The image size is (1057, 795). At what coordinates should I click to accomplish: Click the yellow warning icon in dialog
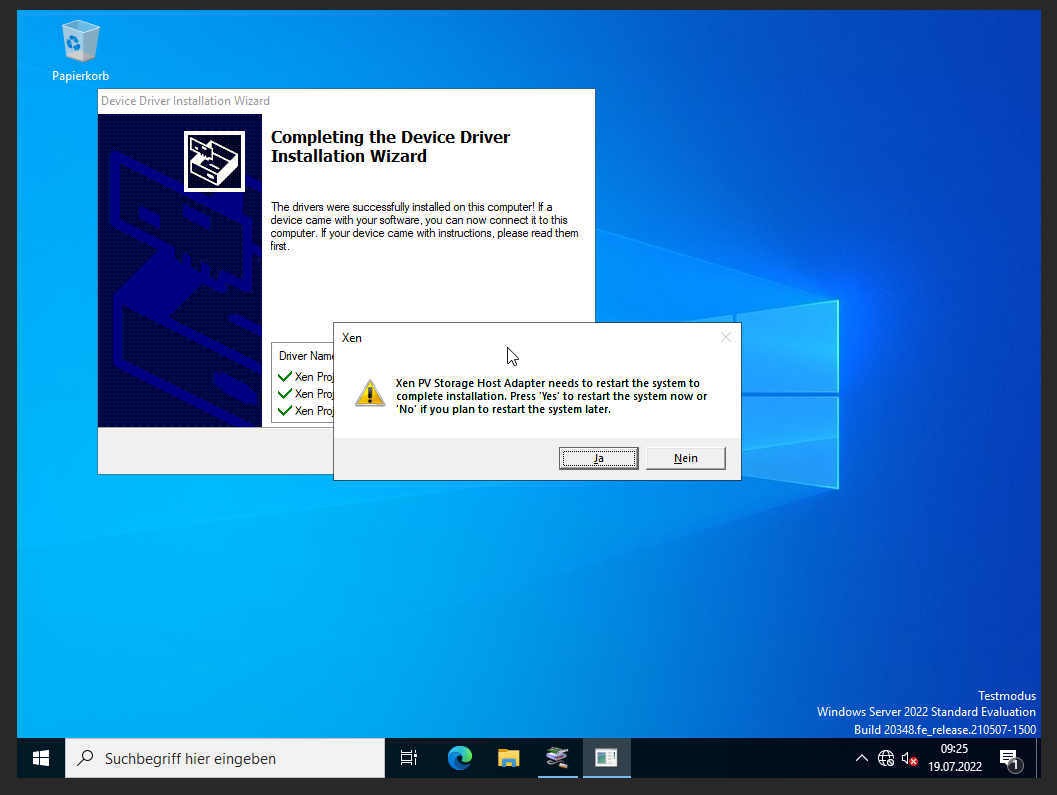(369, 392)
